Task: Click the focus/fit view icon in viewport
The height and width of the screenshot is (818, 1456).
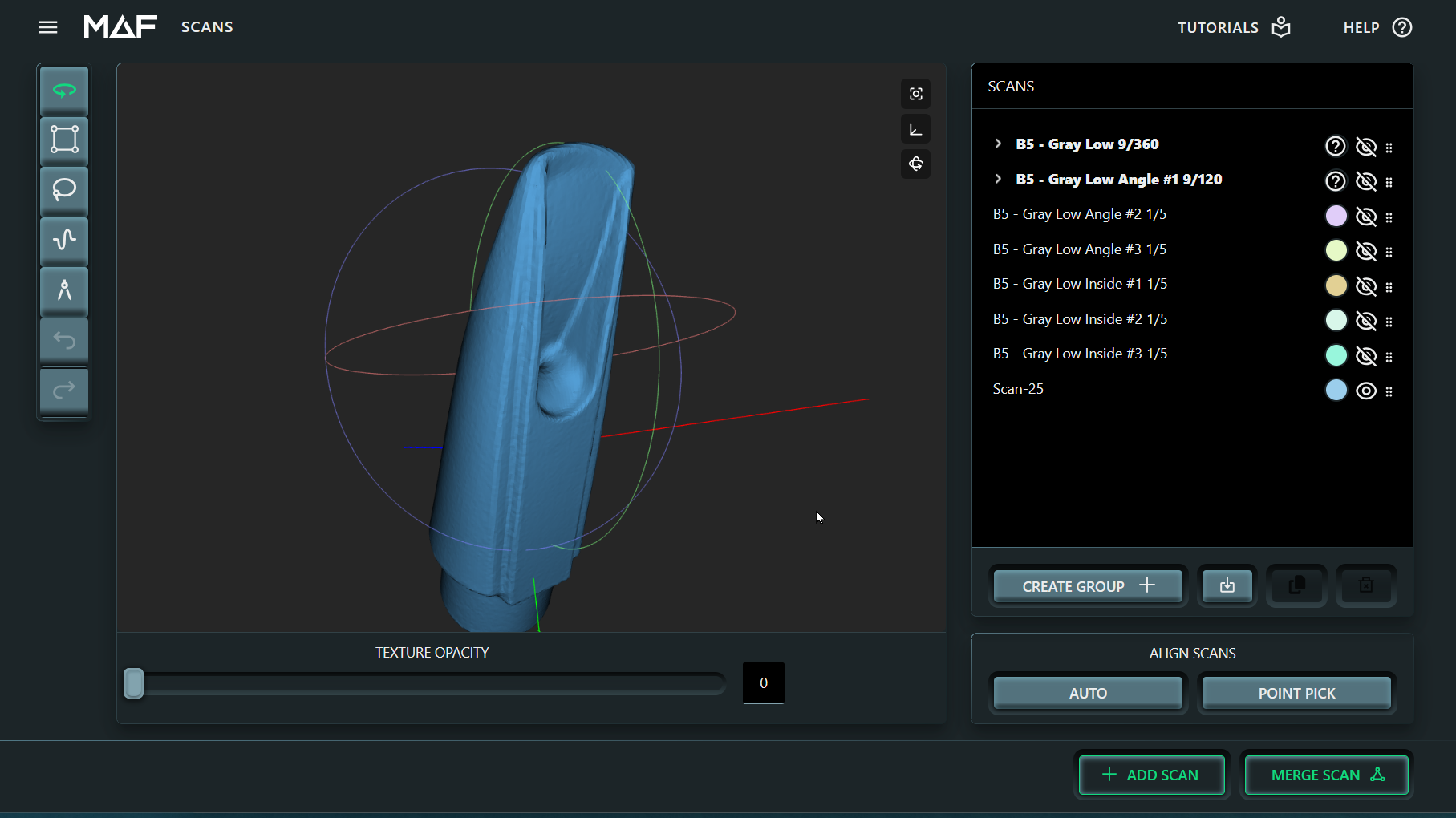Action: tap(915, 95)
